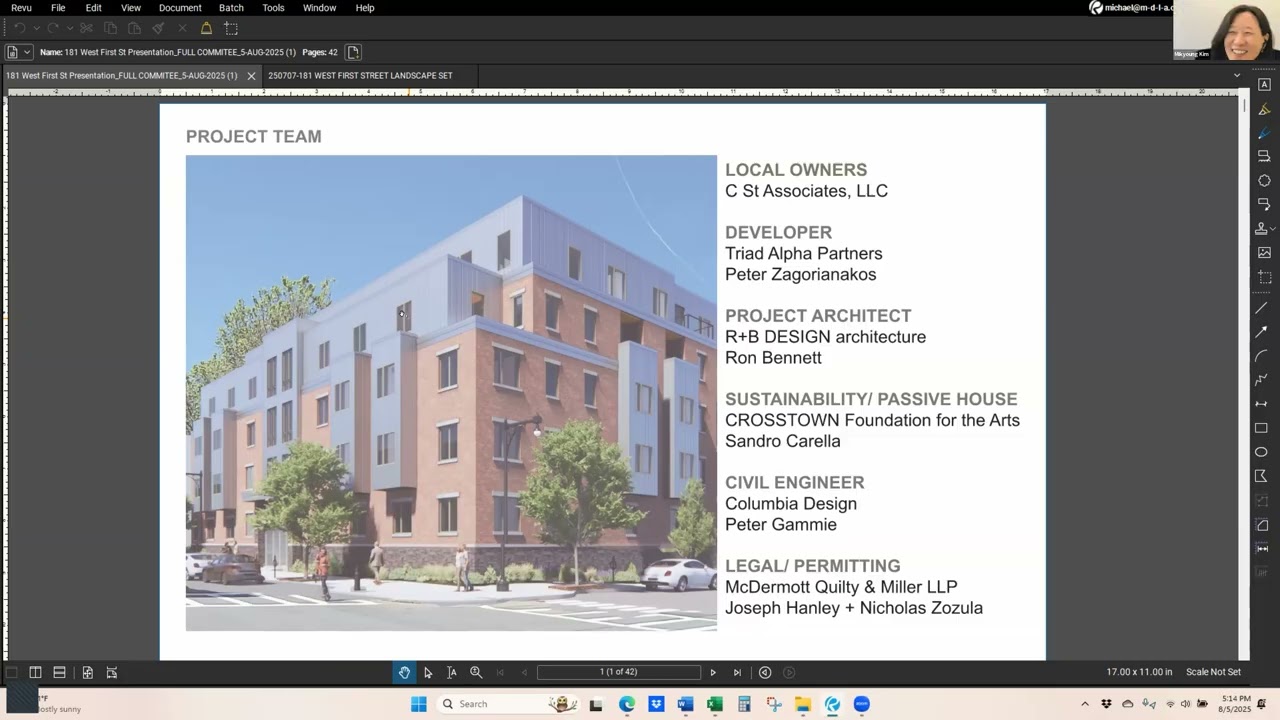This screenshot has height=720, width=1280.
Task: Select the Snapshot tool in right toolbar
Action: click(x=1264, y=277)
